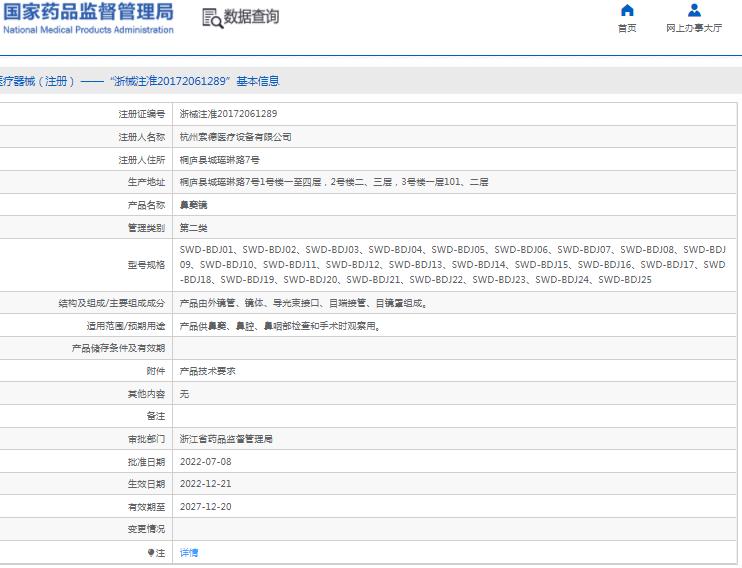Click the 适用范围/预期用途 label

tap(125, 326)
